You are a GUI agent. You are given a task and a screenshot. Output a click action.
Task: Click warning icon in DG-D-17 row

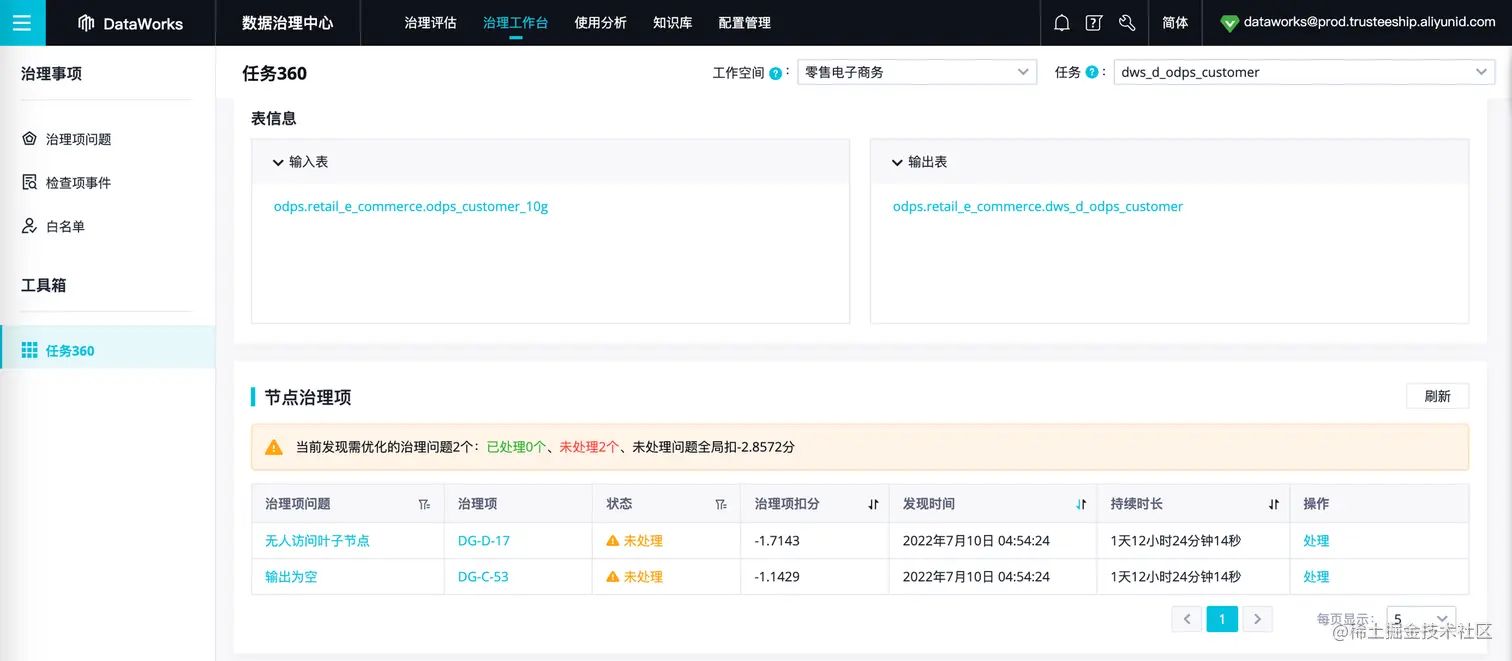point(613,540)
